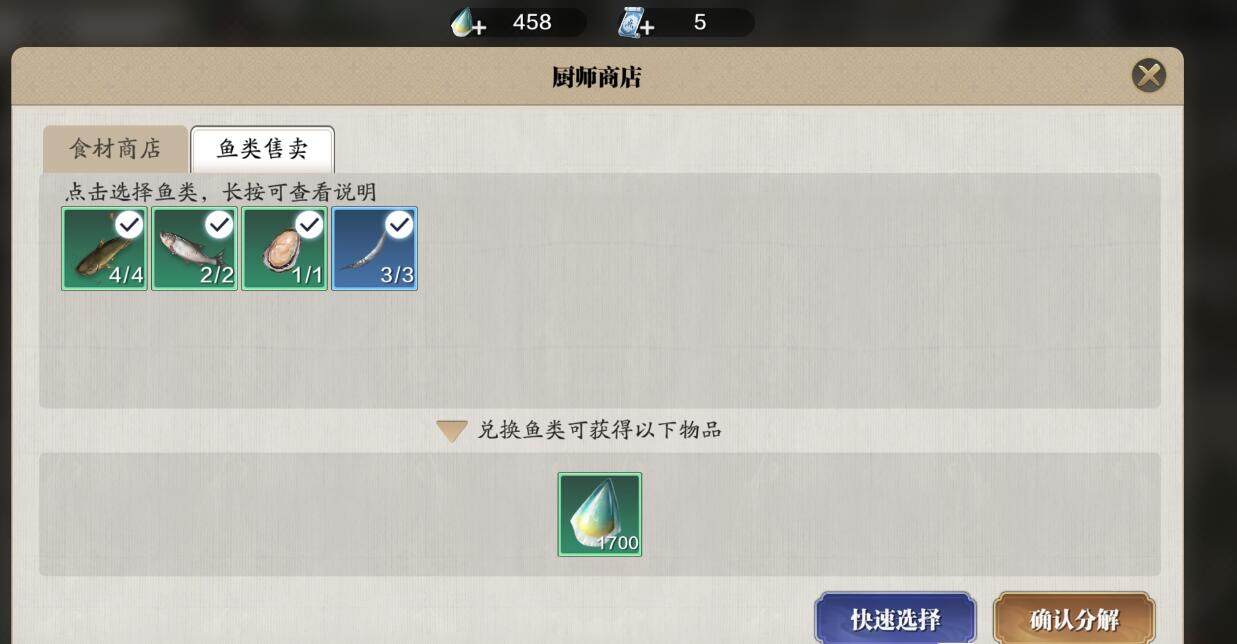Uncheck the silver fish selection checkmark
1237x644 pixels.
click(x=219, y=225)
